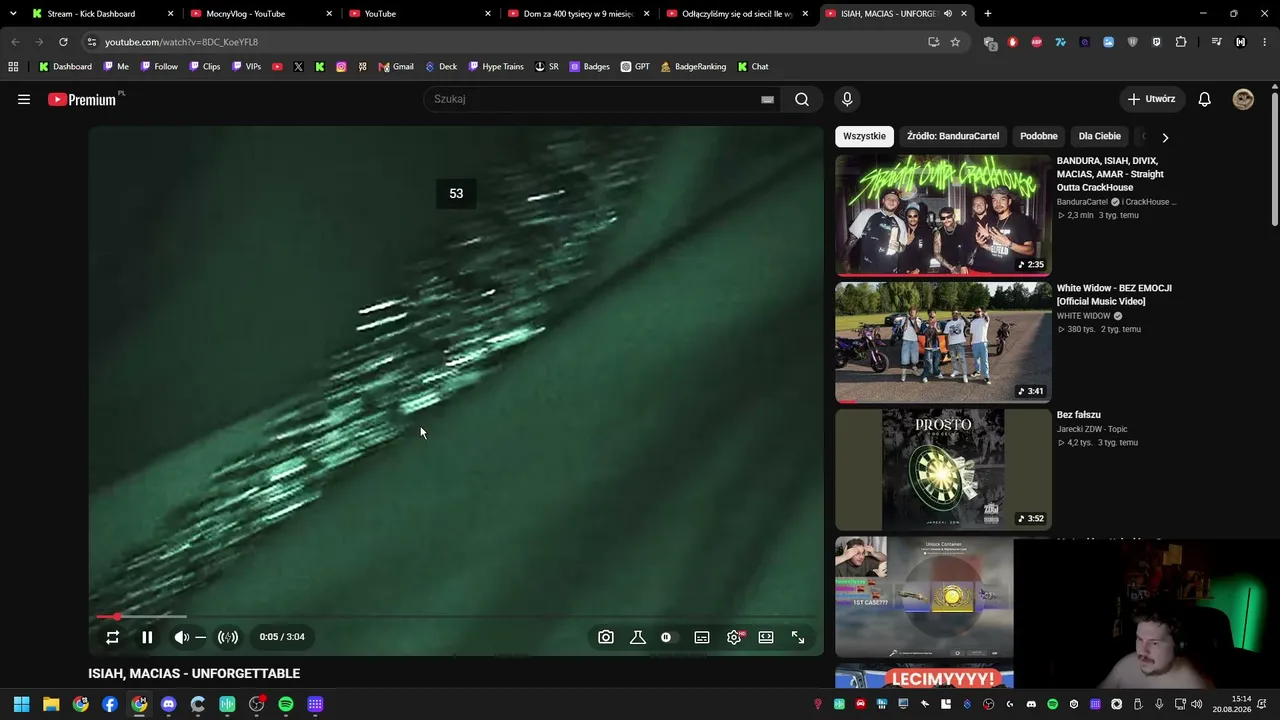The width and height of the screenshot is (1280, 720).
Task: Open Chrome three-dot menu
Action: pos(1265,42)
